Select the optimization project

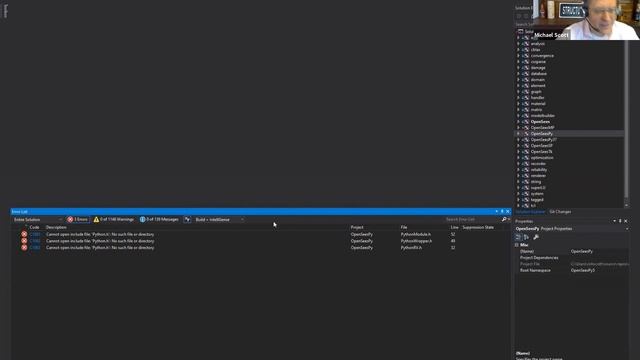pyautogui.click(x=542, y=158)
